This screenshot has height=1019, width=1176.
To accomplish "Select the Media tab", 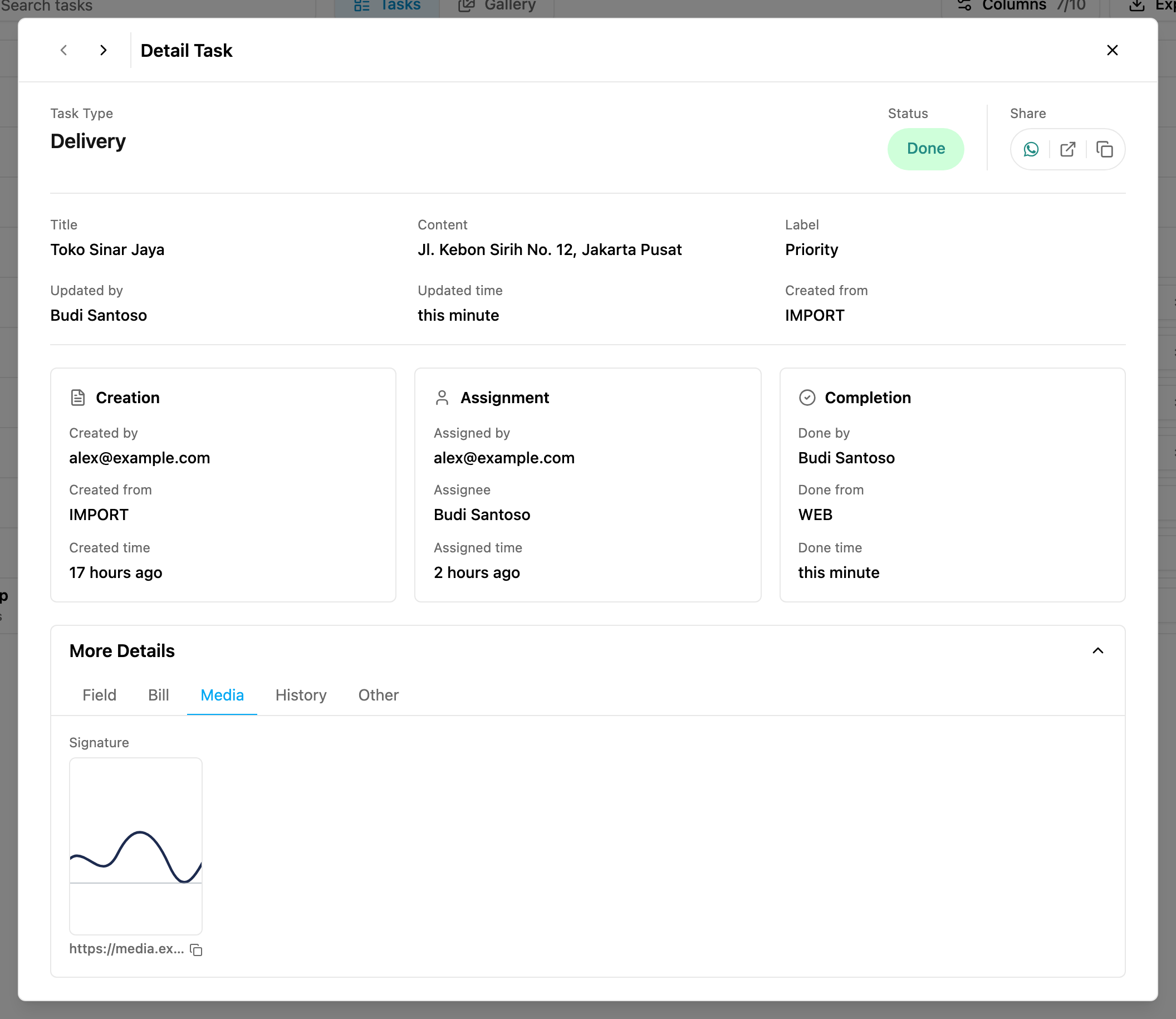I will pyautogui.click(x=222, y=695).
